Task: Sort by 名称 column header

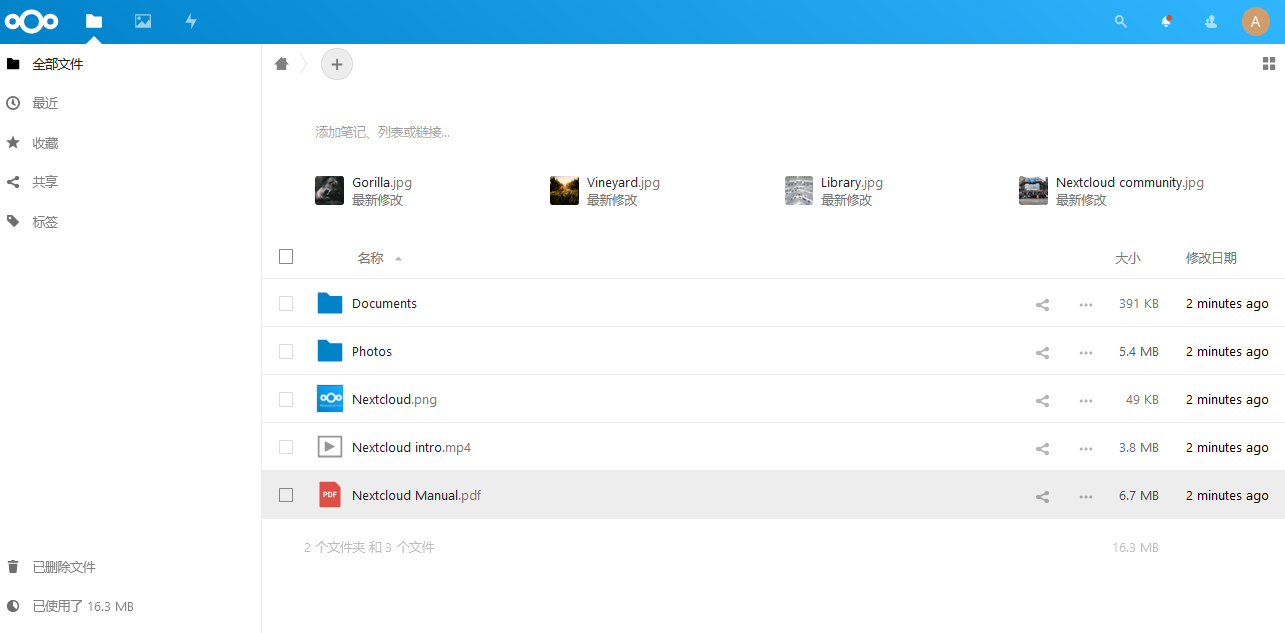Action: [371, 258]
